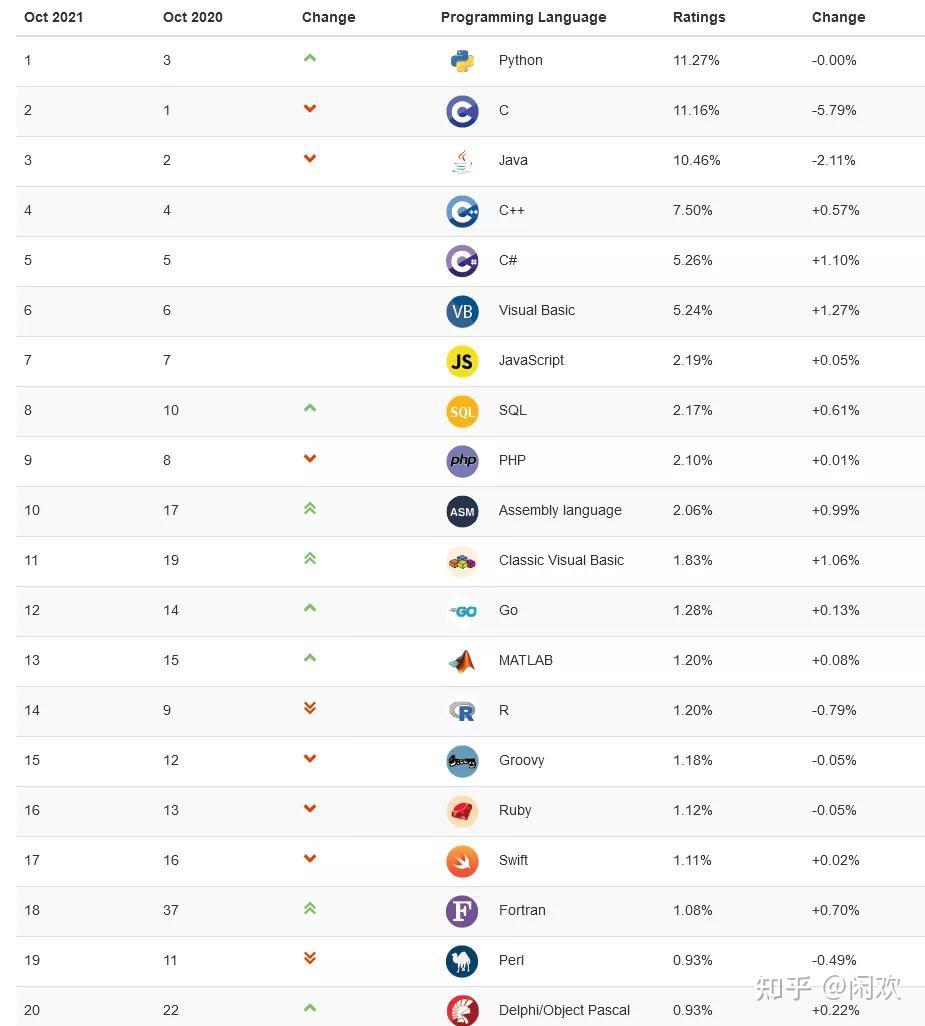Click the green up arrow beside Python
Viewport: 925px width, 1026px height.
click(310, 58)
